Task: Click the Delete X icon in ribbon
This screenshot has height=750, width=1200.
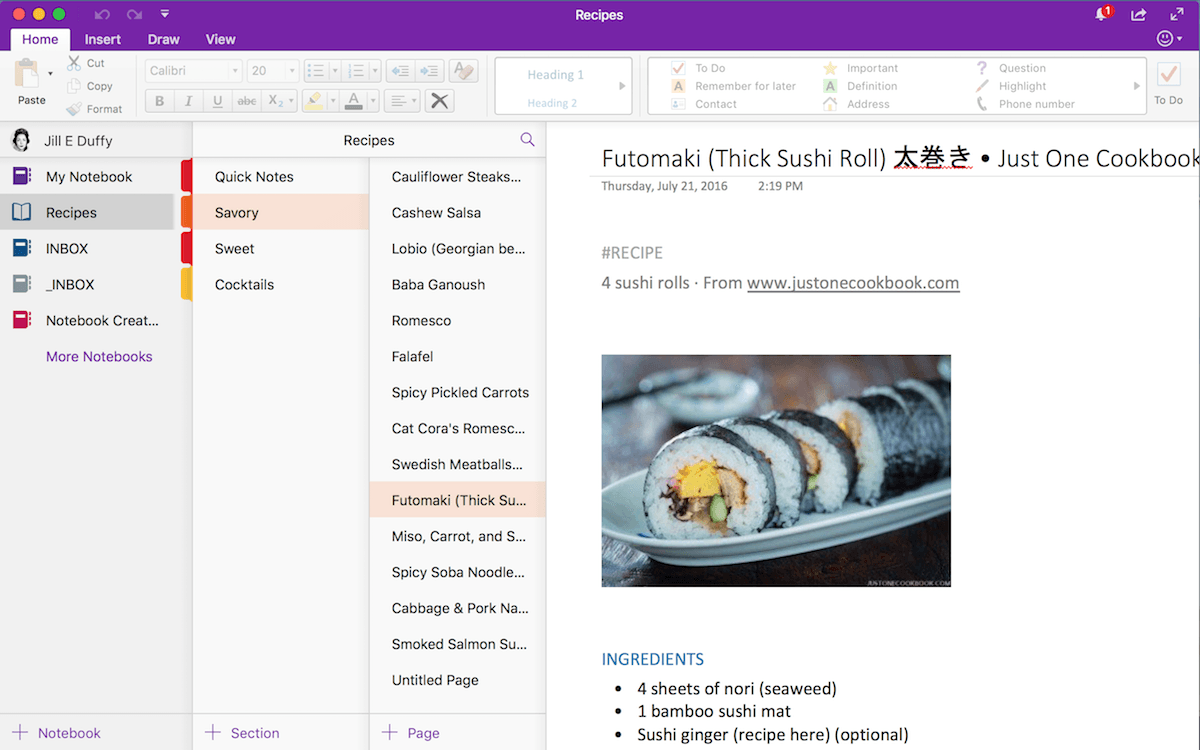Action: (439, 101)
